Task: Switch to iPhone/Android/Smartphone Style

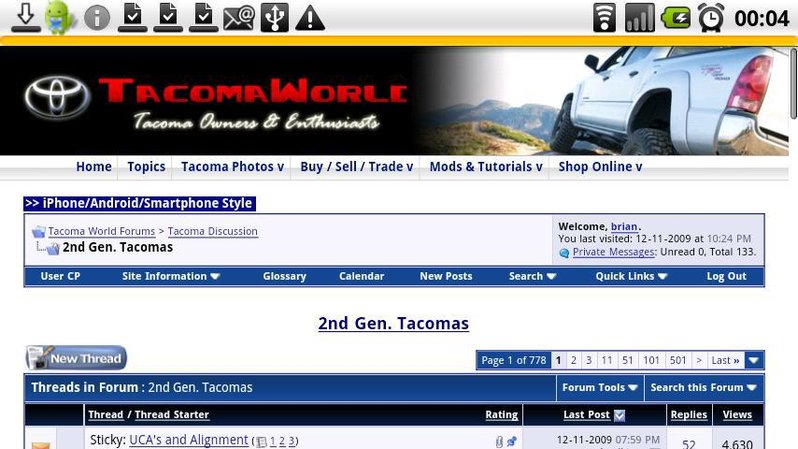Action: (139, 203)
